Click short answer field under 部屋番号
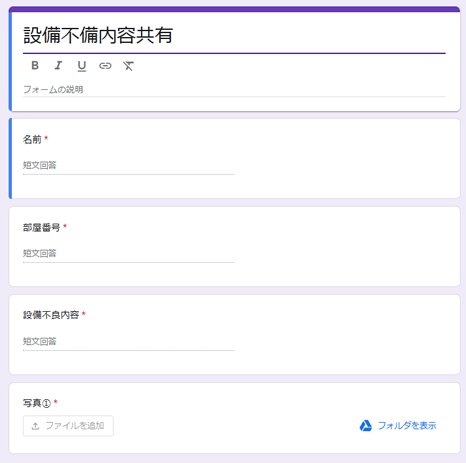Screen dimensions: 466x463 tap(129, 254)
